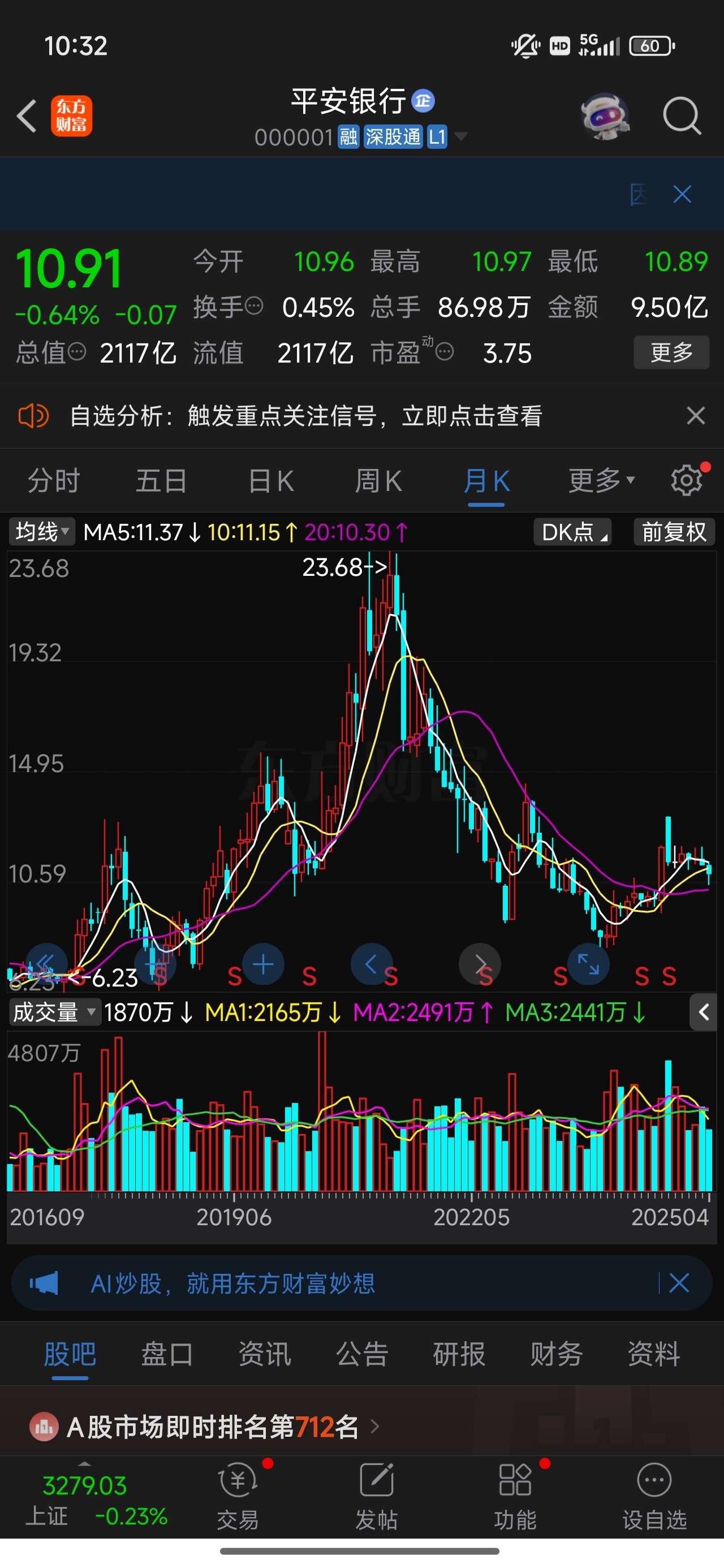This screenshot has height=1568, width=724.
Task: Collapse the side panel arrow by volume
Action: [x=703, y=1013]
